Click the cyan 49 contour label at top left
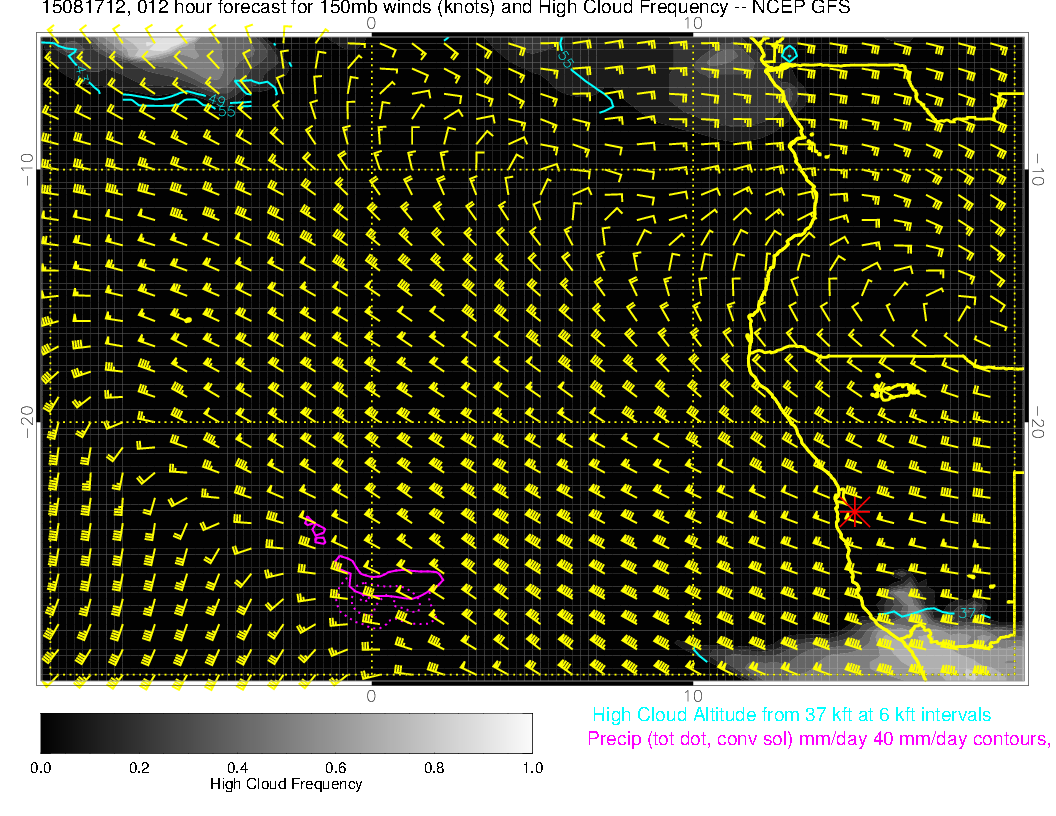Screen dimensions: 1056x816 point(217,100)
